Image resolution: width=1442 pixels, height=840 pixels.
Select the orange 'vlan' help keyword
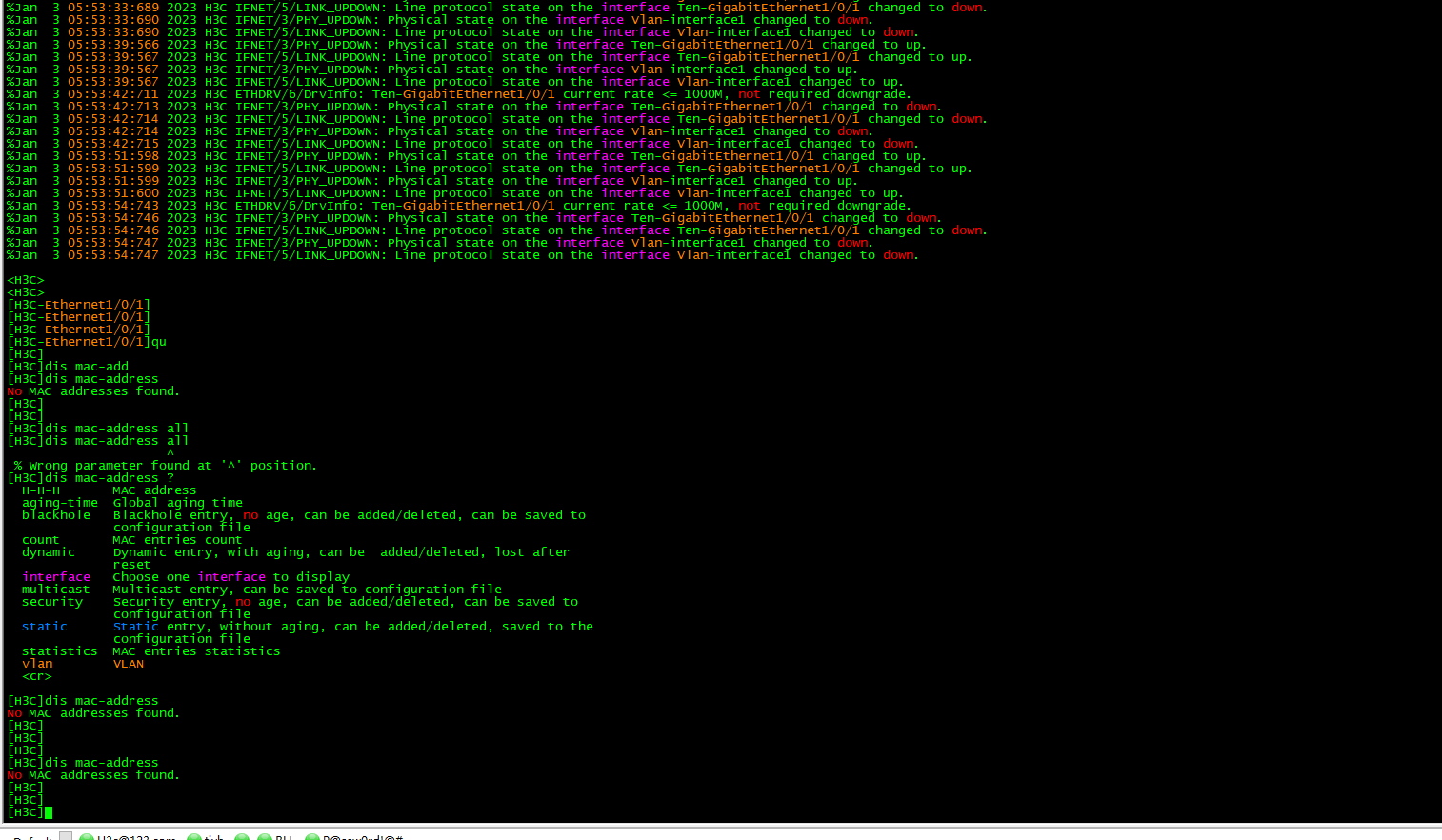click(37, 664)
